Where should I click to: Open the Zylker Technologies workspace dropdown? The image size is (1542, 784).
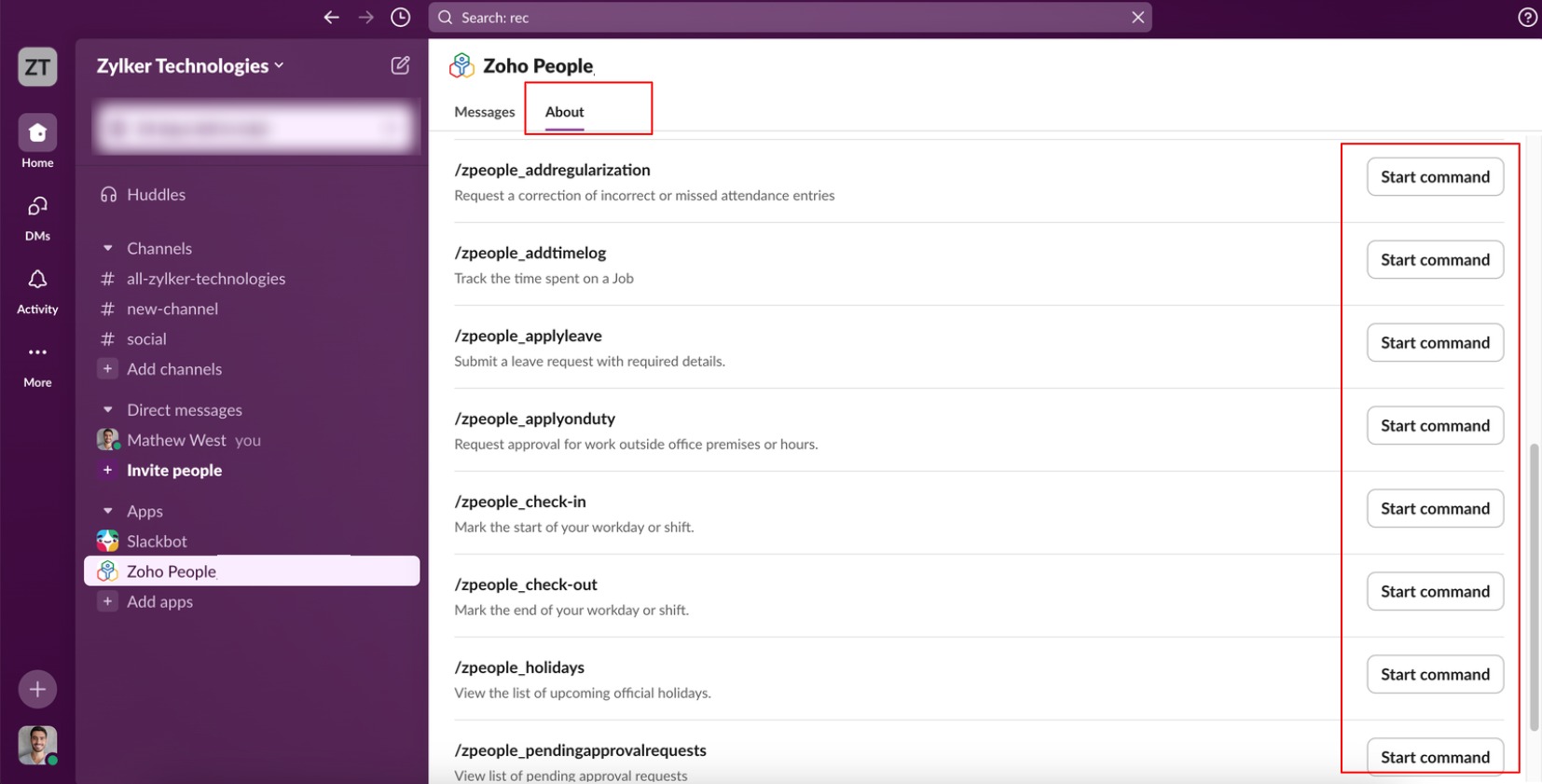pyautogui.click(x=190, y=66)
